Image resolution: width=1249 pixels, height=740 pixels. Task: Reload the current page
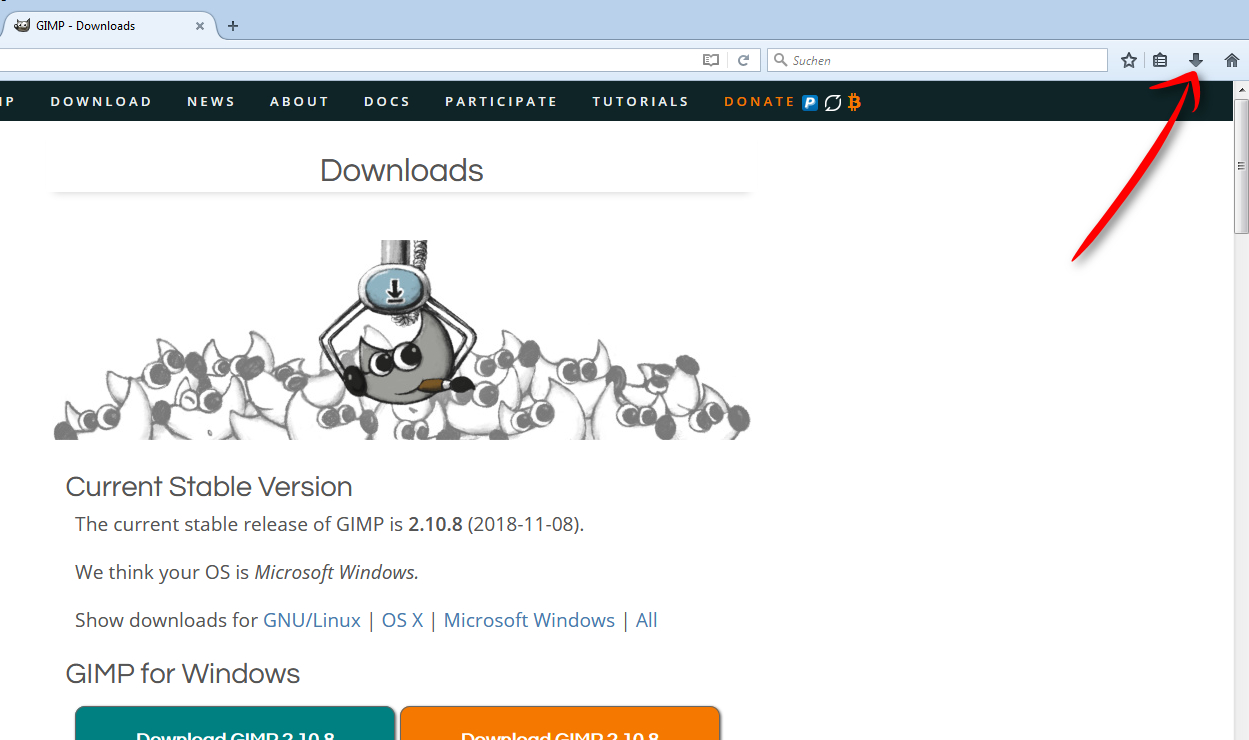pos(744,60)
